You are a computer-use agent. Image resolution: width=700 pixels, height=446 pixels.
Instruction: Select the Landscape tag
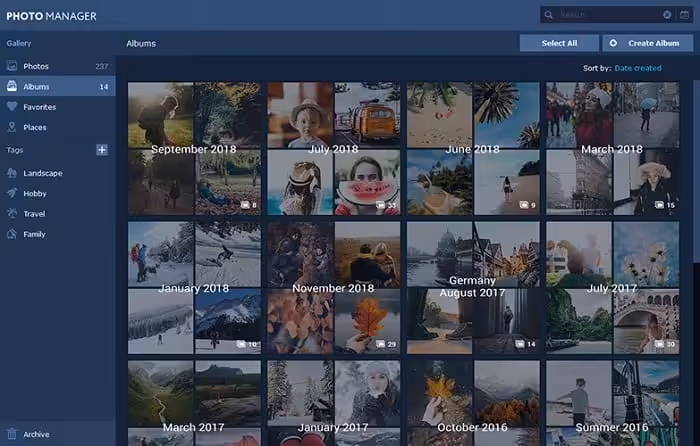[42, 173]
